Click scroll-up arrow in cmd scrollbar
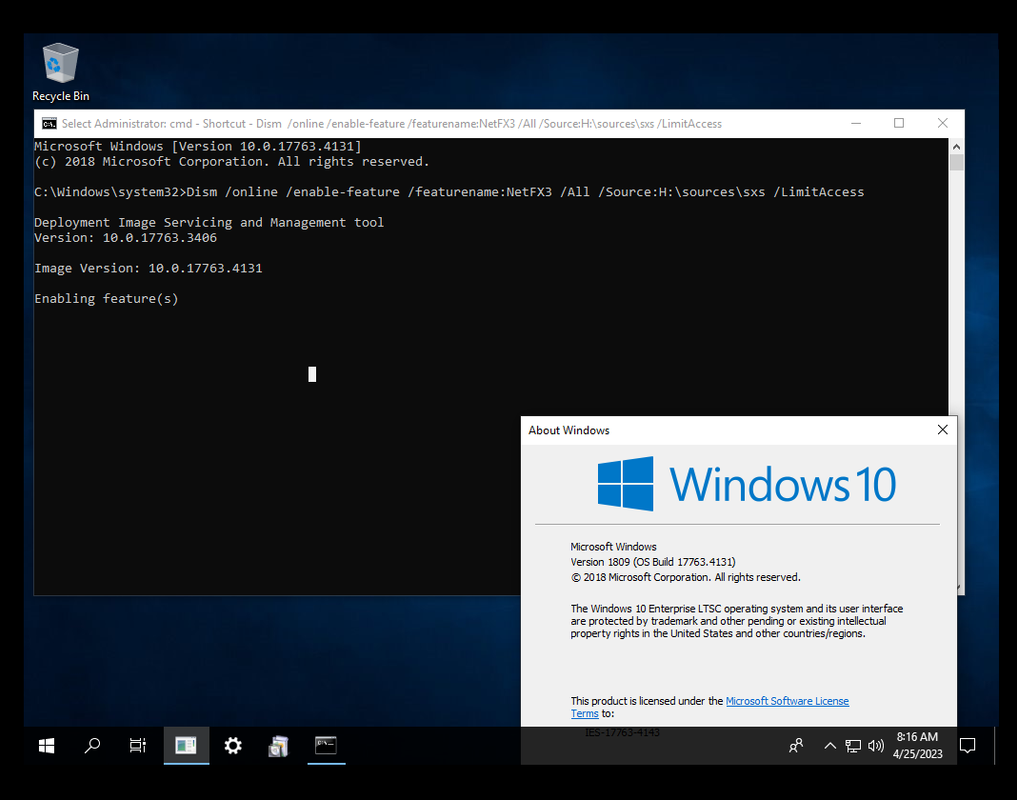Image resolution: width=1017 pixels, height=800 pixels. [x=956, y=147]
